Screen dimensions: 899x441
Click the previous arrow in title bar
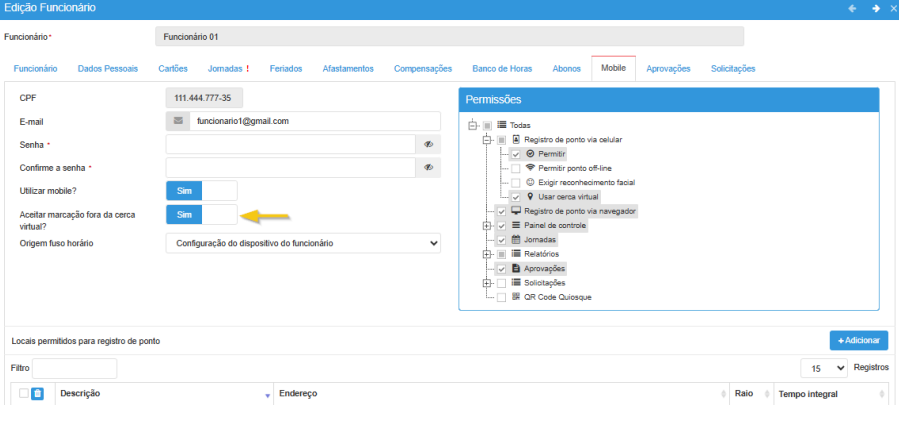click(x=852, y=8)
